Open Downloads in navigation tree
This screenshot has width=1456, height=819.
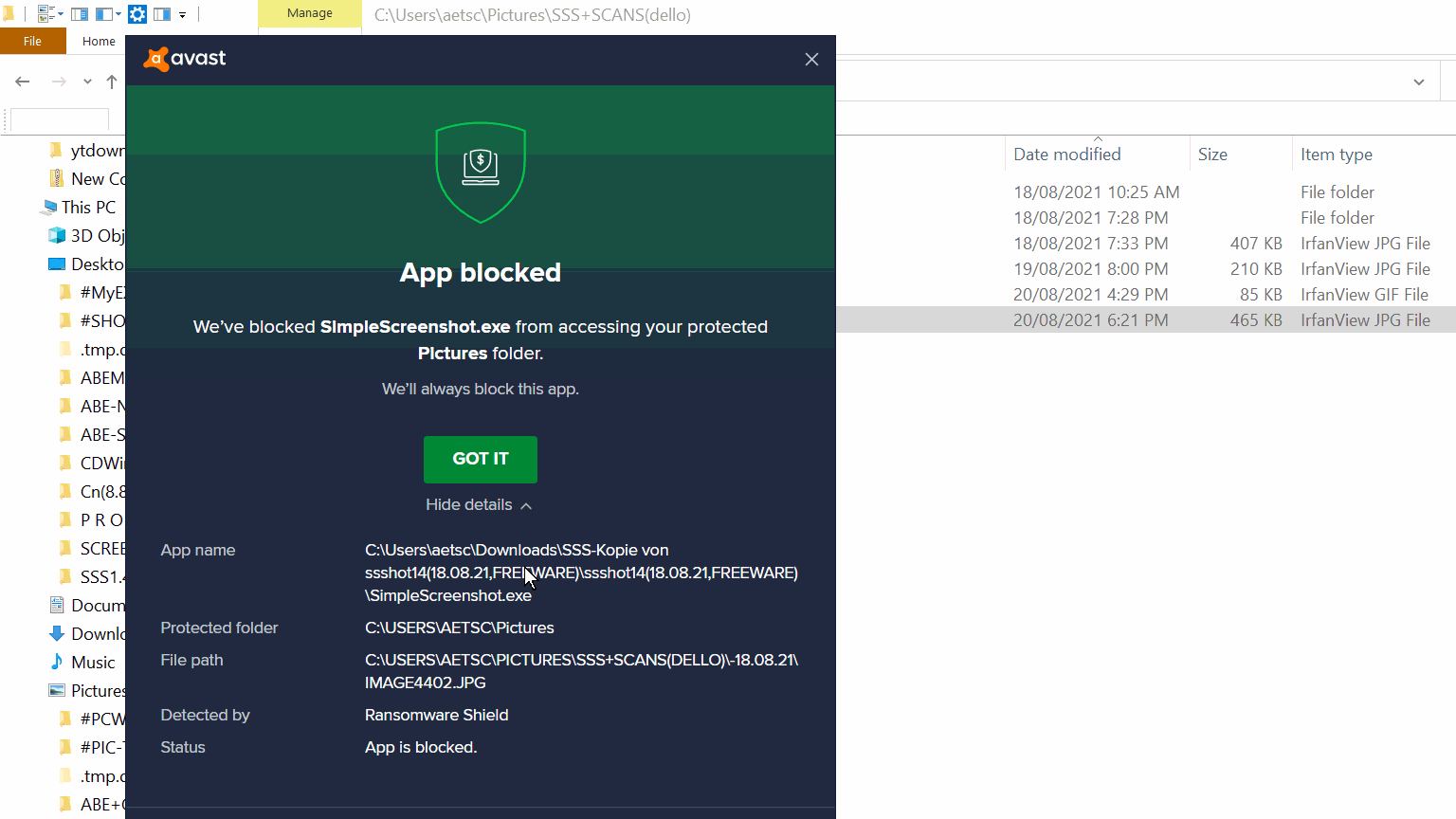(x=86, y=634)
